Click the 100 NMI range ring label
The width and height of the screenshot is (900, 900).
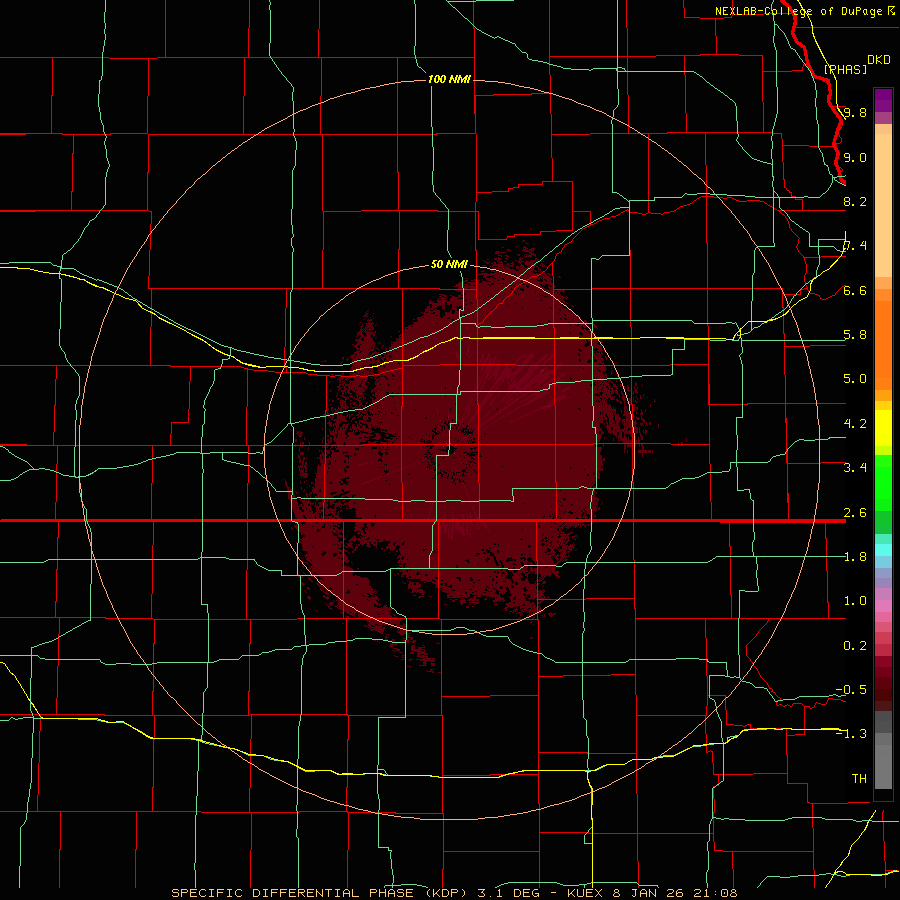(449, 79)
